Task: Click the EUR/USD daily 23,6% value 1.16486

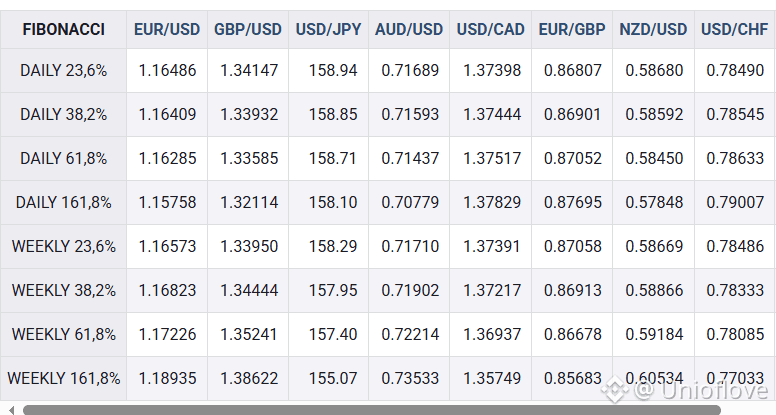Action: pyautogui.click(x=167, y=70)
